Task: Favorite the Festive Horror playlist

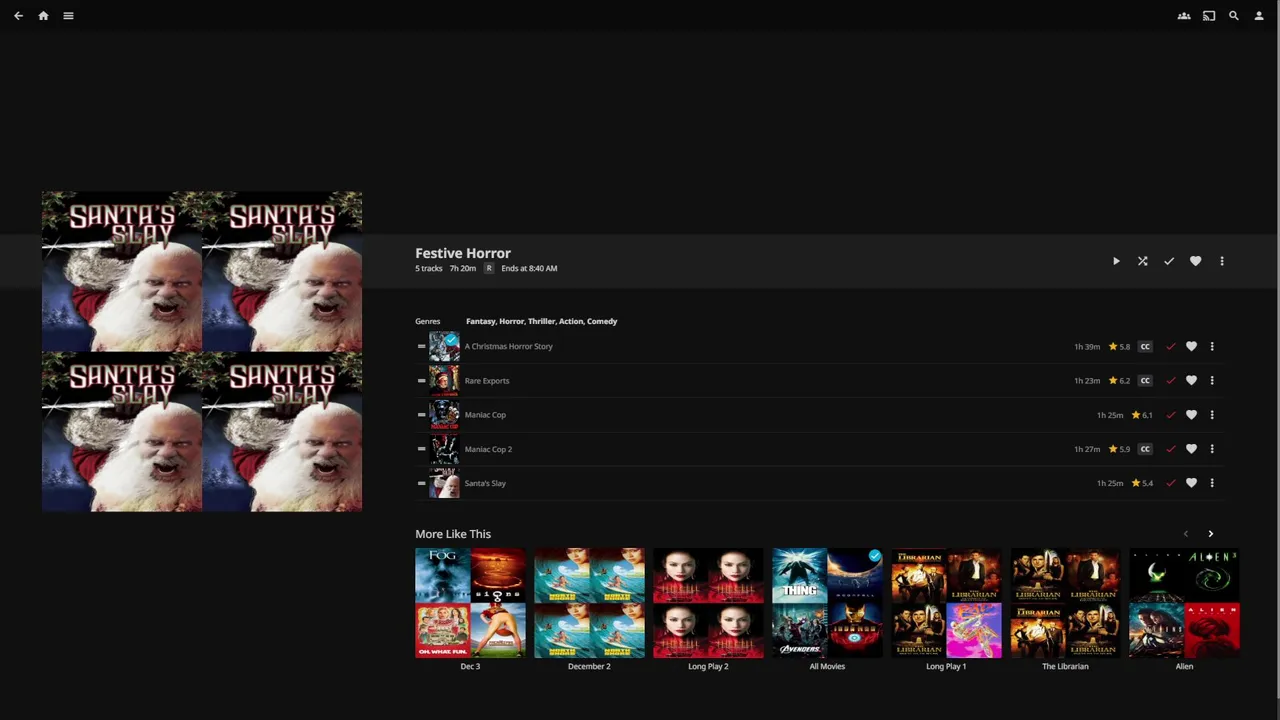Action: click(x=1195, y=261)
